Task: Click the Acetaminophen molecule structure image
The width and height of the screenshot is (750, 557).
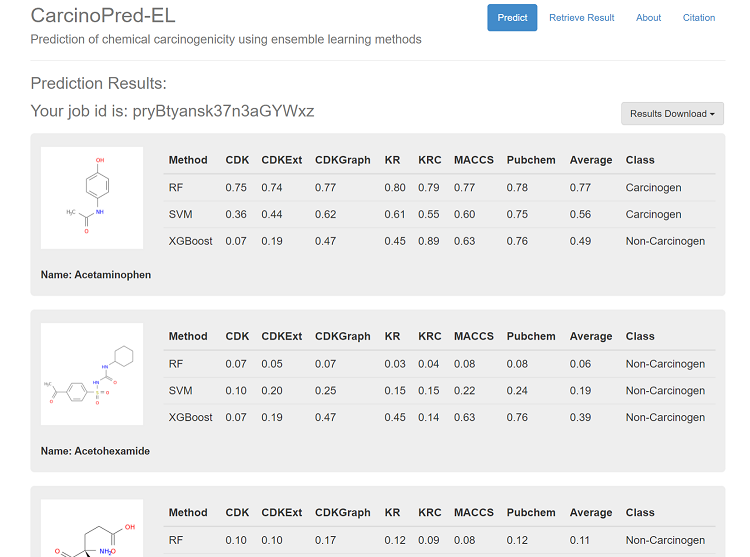Action: pos(92,198)
